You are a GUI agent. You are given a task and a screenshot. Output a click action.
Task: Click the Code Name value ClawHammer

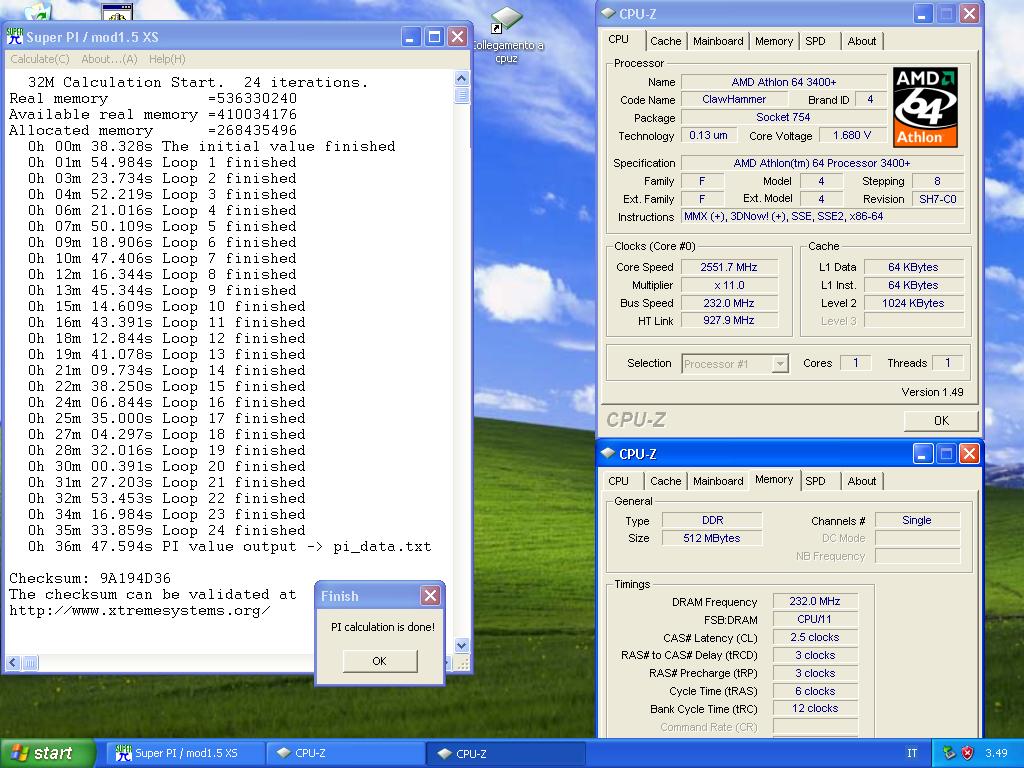tap(734, 99)
